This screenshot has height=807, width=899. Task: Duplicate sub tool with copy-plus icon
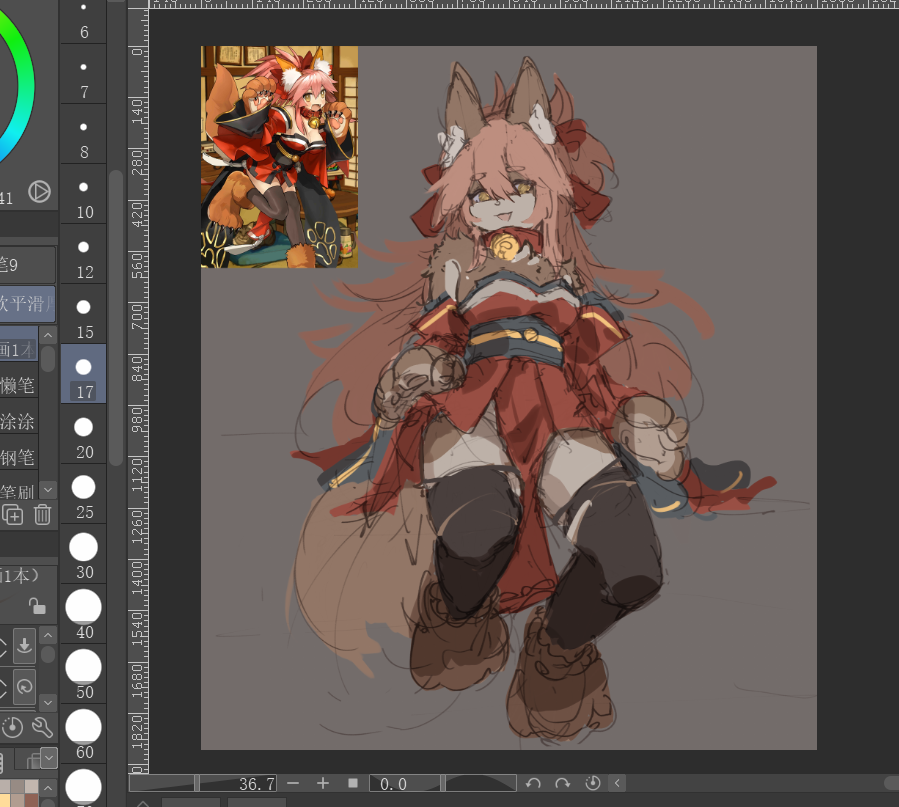coord(13,515)
